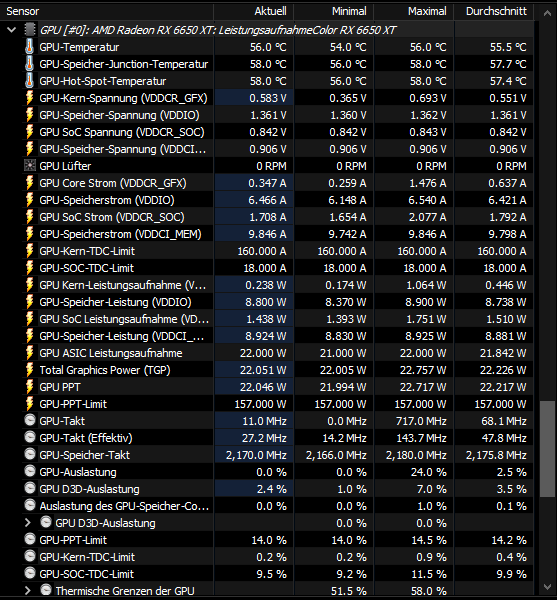Click clock icon beside GPU-Auslastung
Screen dimensions: 557x600
pyautogui.click(x=30, y=471)
